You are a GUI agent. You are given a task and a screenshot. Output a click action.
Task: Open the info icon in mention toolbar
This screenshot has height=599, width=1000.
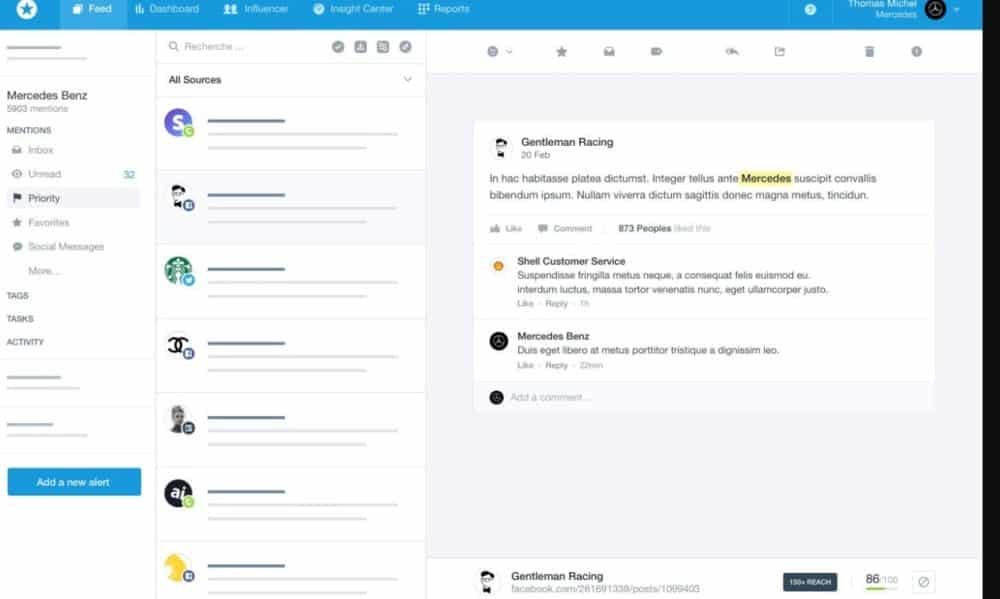916,52
